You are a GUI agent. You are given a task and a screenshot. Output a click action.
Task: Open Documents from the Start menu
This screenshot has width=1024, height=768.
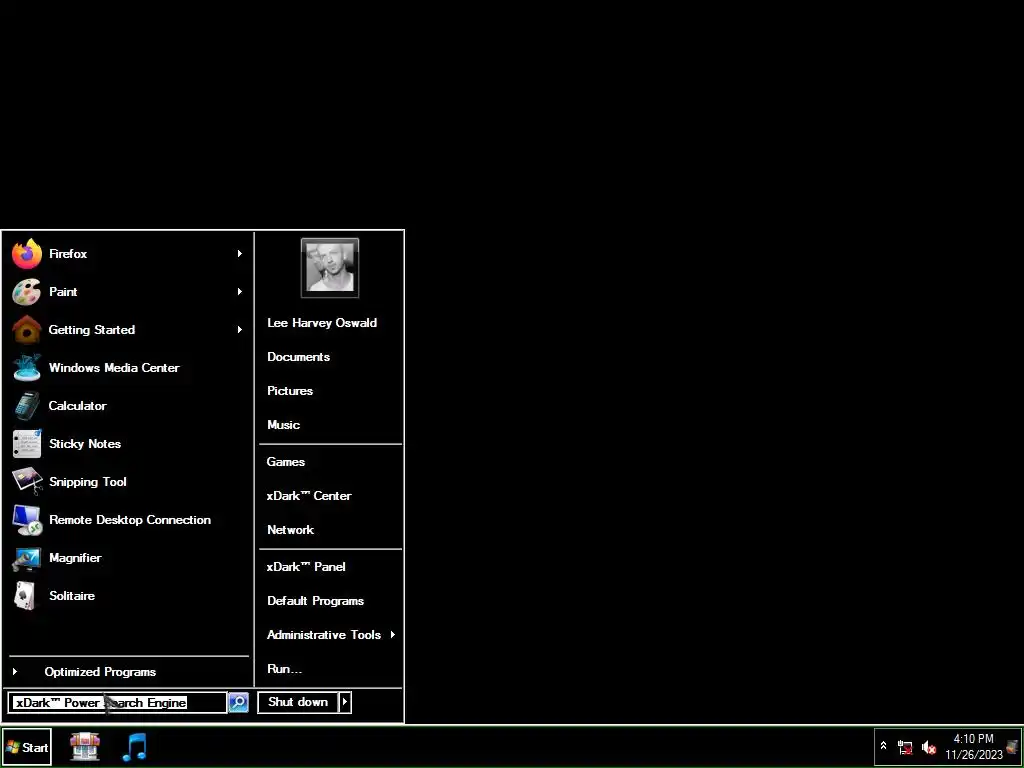click(x=298, y=357)
